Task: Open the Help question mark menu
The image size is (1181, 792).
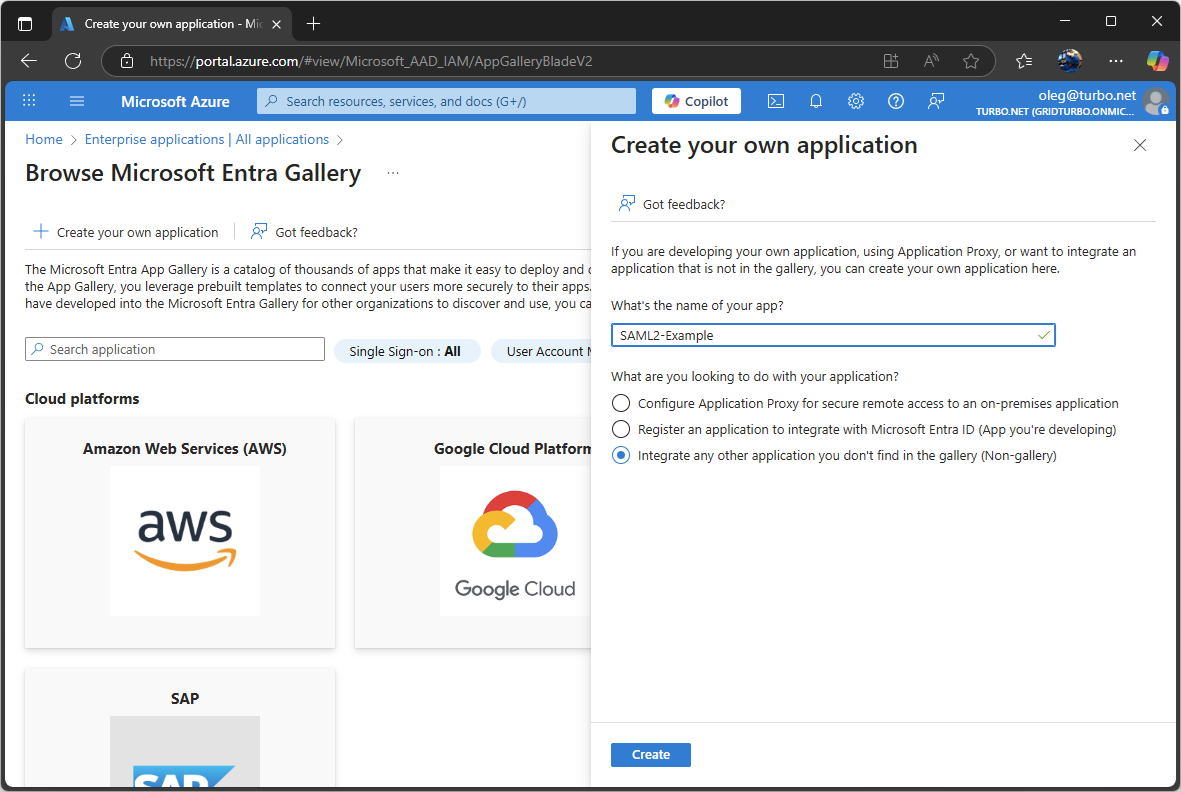Action: click(x=896, y=100)
